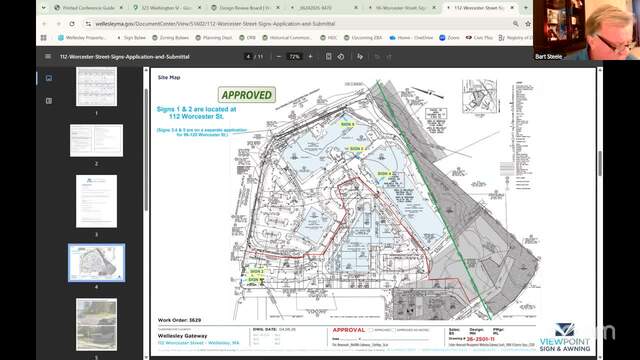Viewport: 640px width, 360px height.
Task: Click the PDF vertical scrollbar thumb
Action: click(x=600, y=163)
